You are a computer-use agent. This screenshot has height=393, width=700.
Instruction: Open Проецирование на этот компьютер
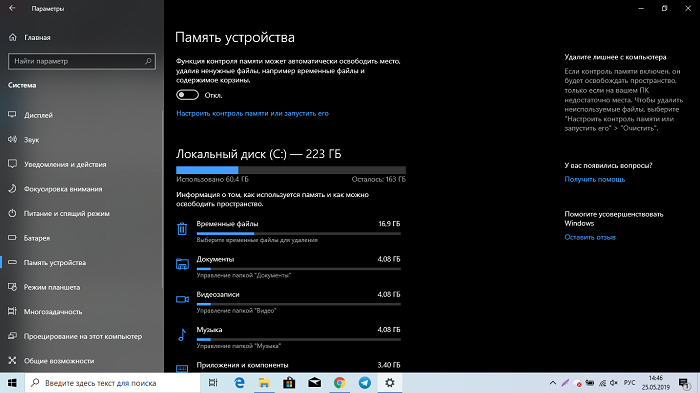[82, 336]
